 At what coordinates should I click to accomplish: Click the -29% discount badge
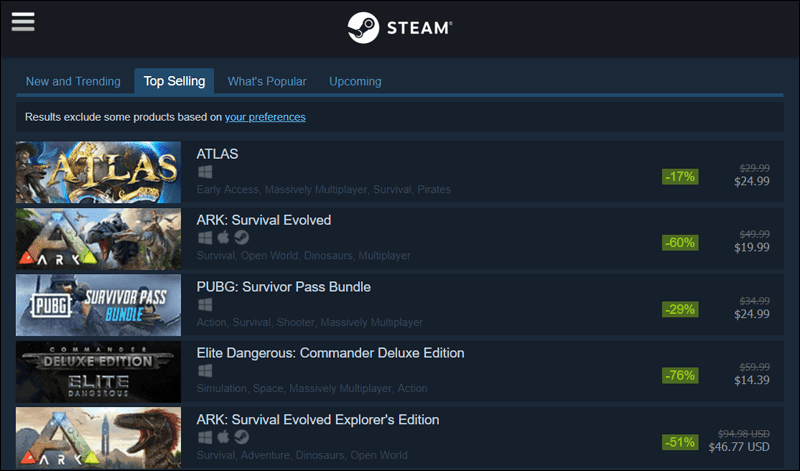[680, 309]
